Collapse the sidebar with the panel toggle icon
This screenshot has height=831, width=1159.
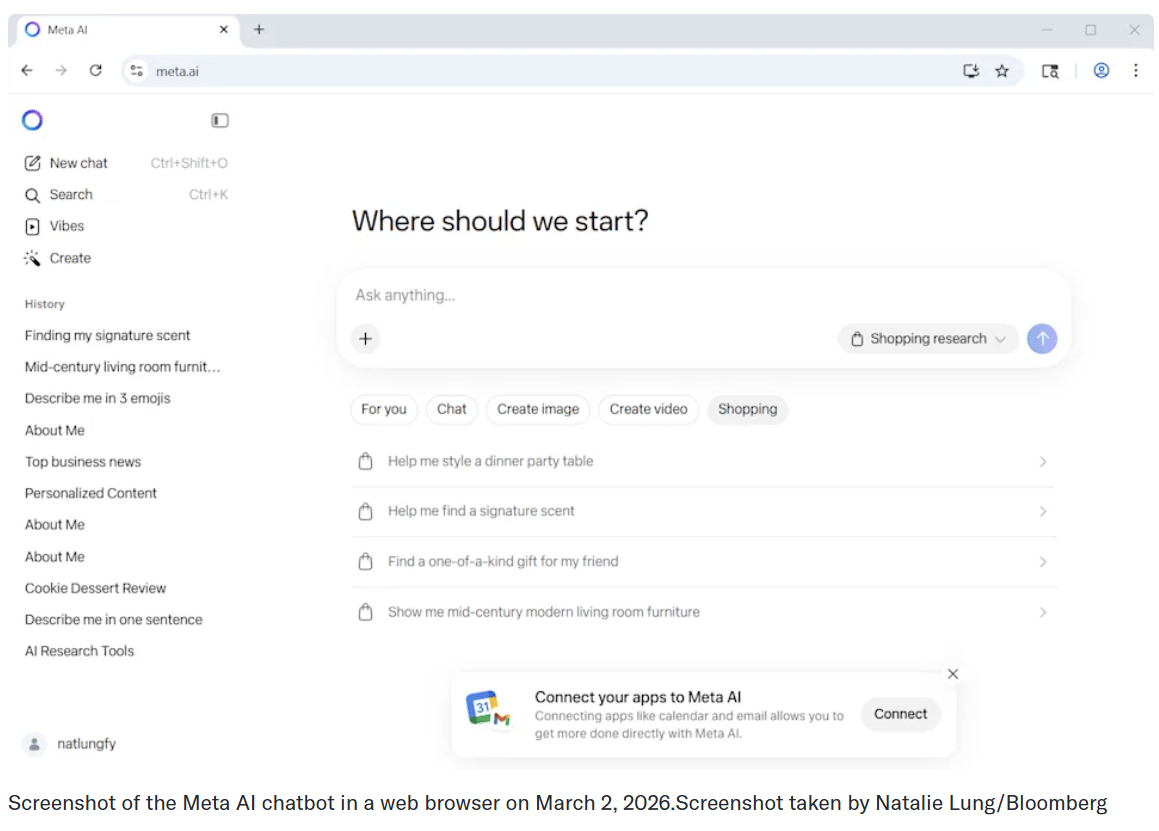coord(220,121)
